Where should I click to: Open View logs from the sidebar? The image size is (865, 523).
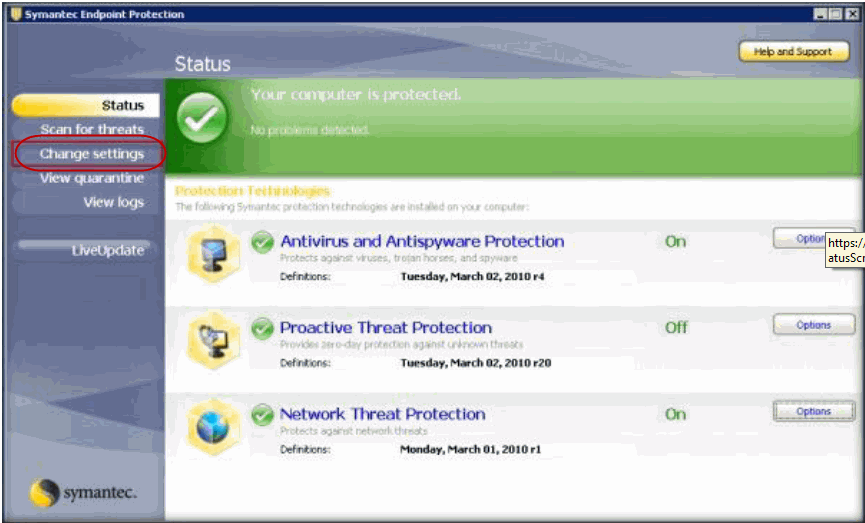[113, 202]
